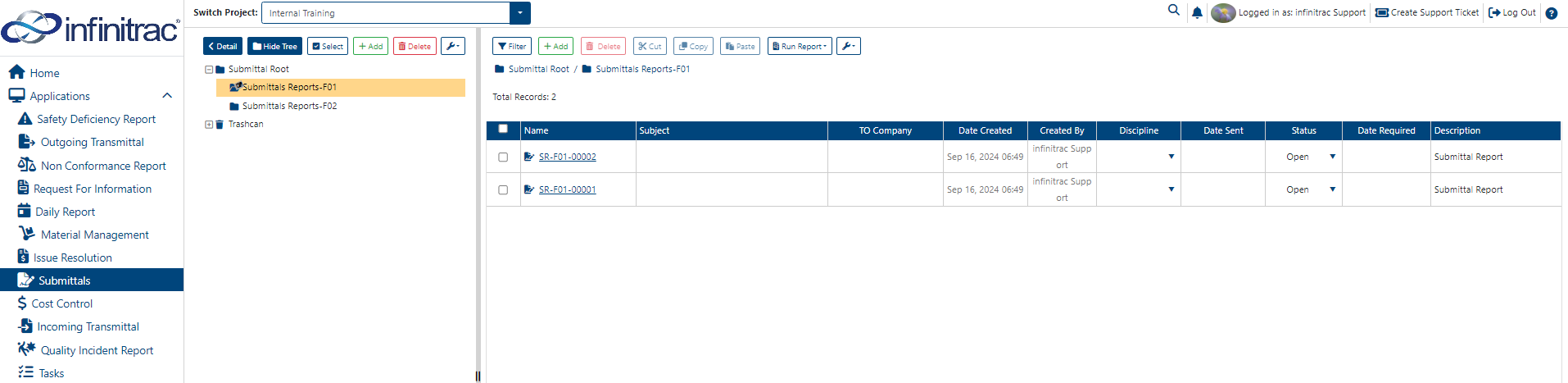
Task: Select Submittals Reports-F02 folder in tree
Action: click(289, 106)
